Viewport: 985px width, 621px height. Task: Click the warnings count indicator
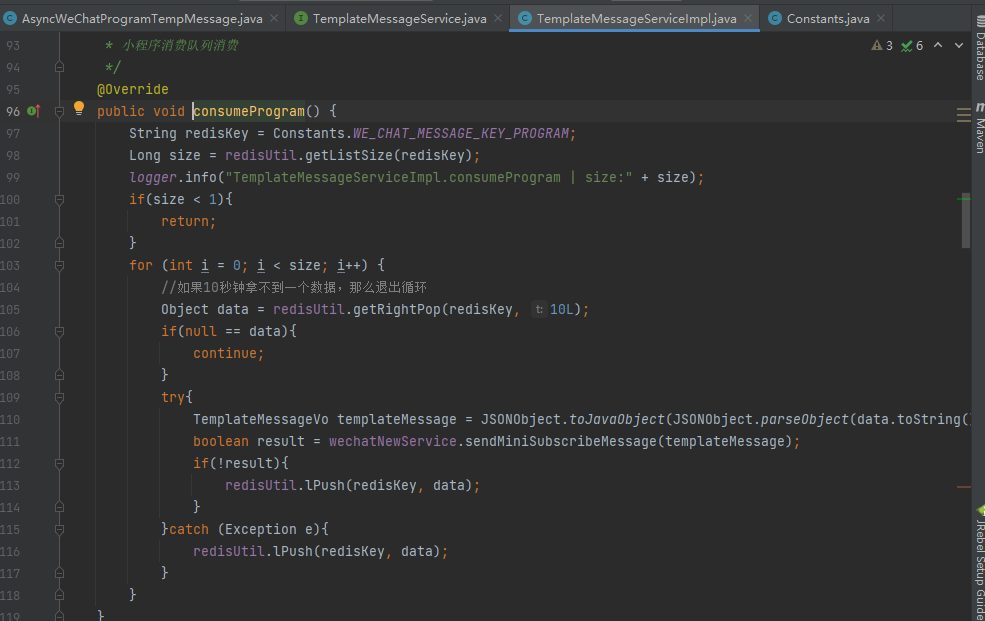[x=882, y=45]
